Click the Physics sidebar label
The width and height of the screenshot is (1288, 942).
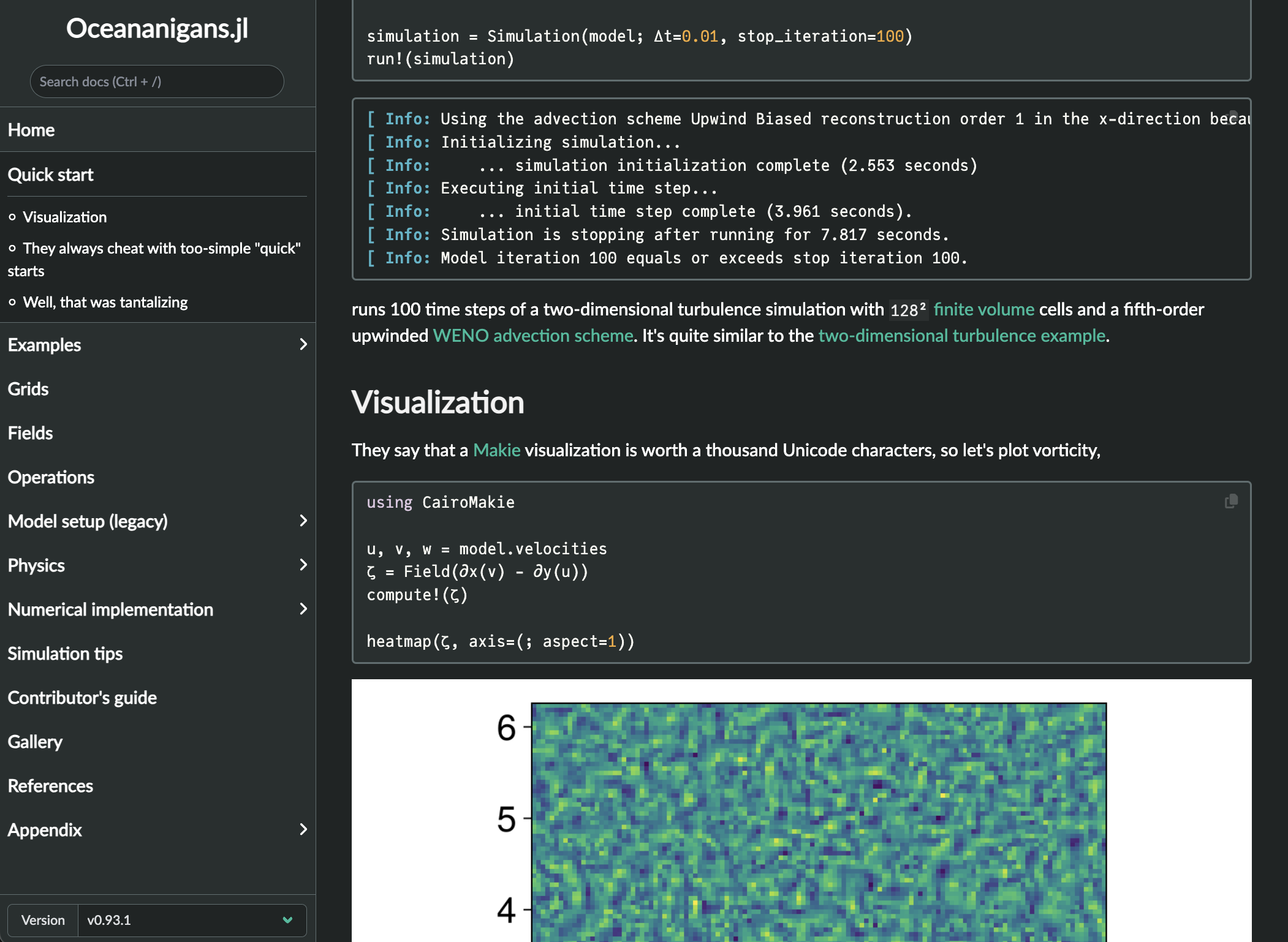37,565
